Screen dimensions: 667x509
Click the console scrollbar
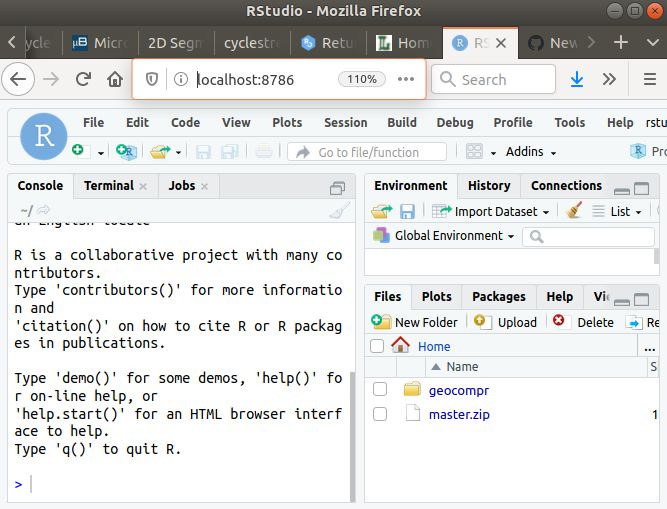(352, 436)
